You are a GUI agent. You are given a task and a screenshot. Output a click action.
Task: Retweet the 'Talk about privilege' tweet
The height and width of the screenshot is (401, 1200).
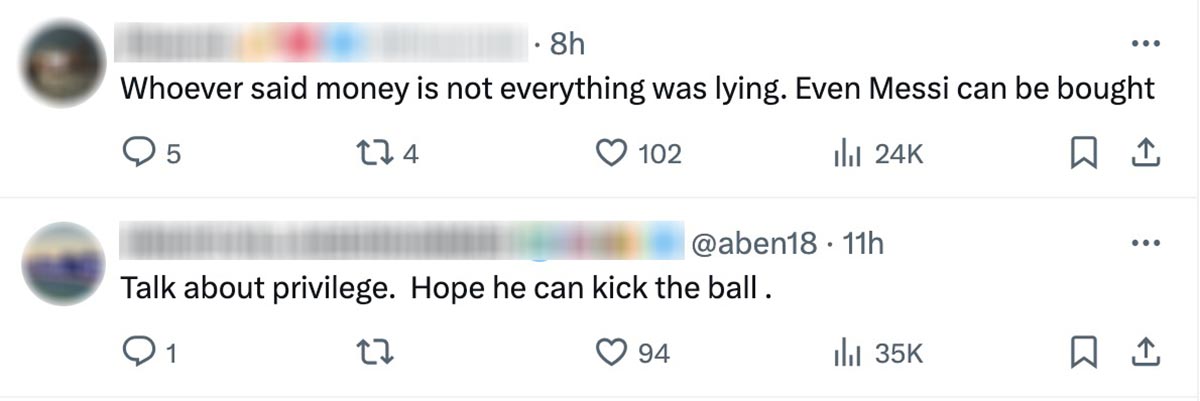[x=374, y=353]
